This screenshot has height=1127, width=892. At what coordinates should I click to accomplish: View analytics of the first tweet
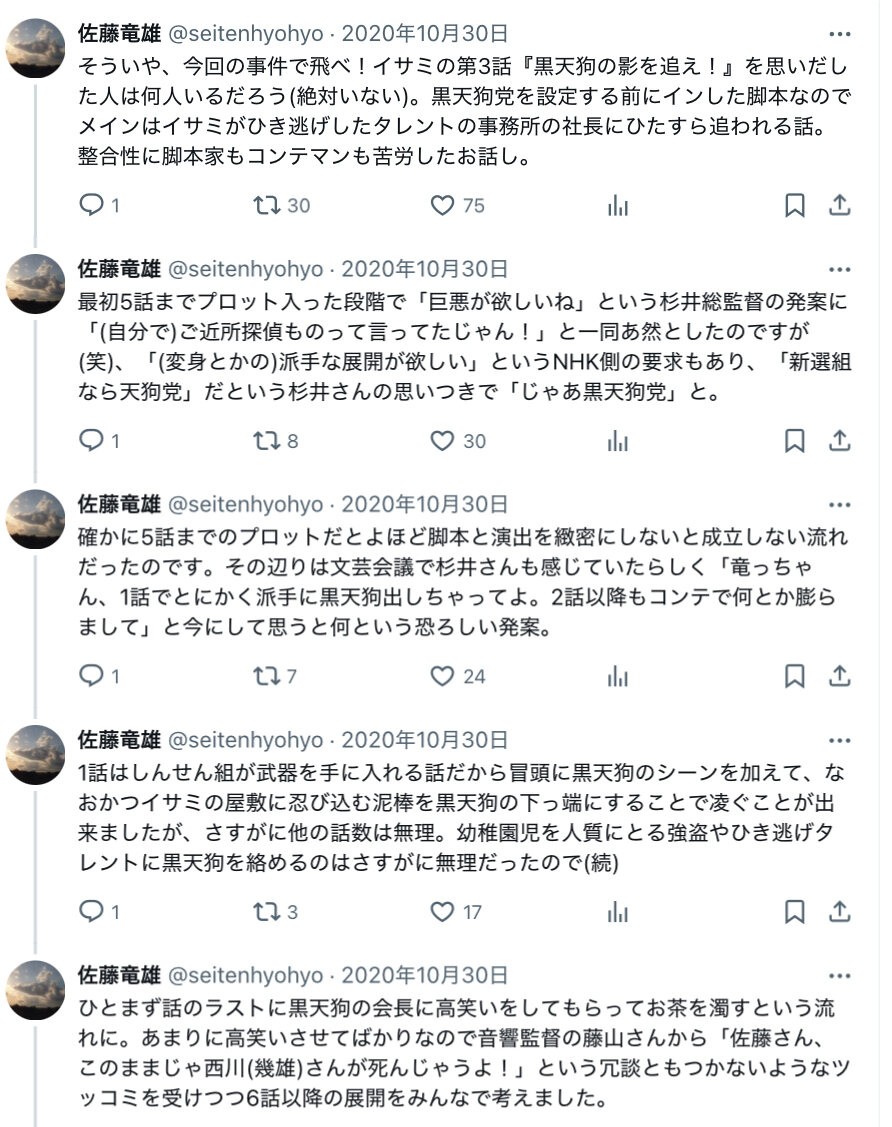point(618,206)
